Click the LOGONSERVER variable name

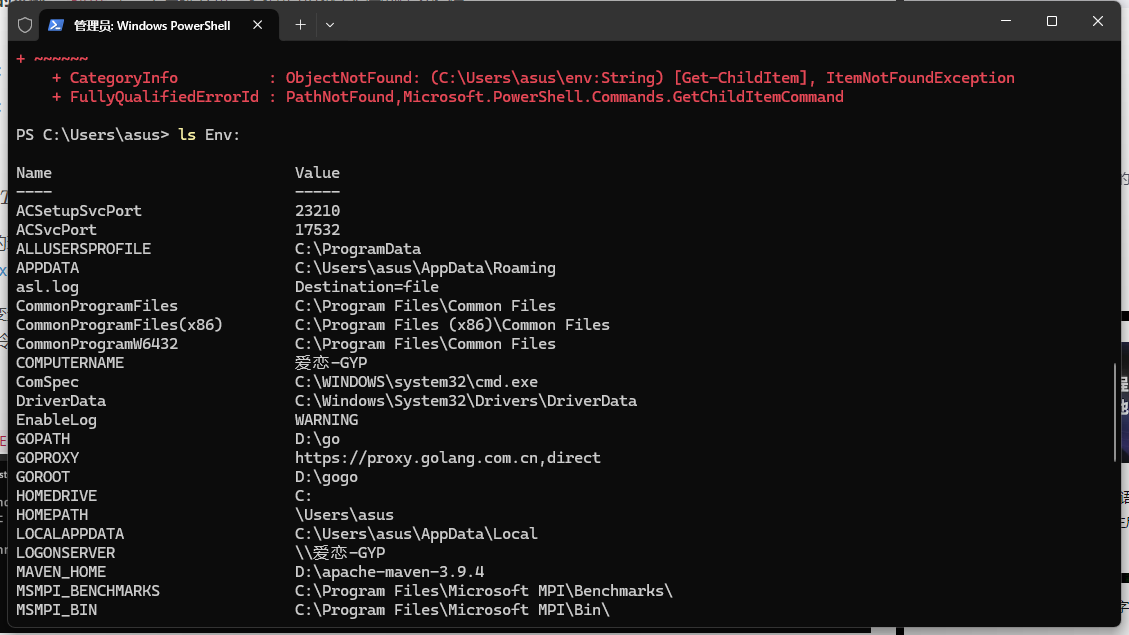pos(66,553)
